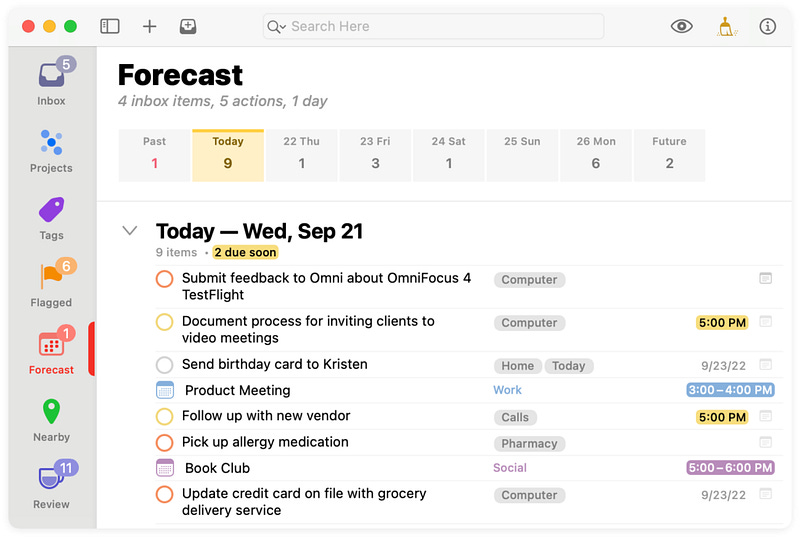Select 25 Sun in forecast
800x539 pixels.
coord(522,155)
